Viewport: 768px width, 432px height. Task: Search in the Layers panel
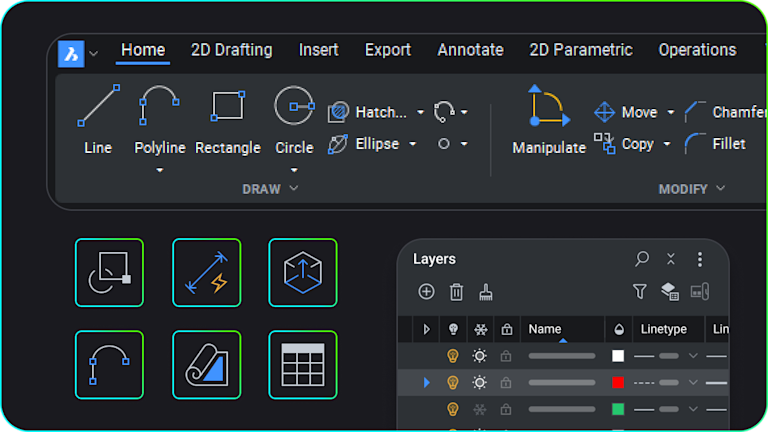(x=642, y=259)
